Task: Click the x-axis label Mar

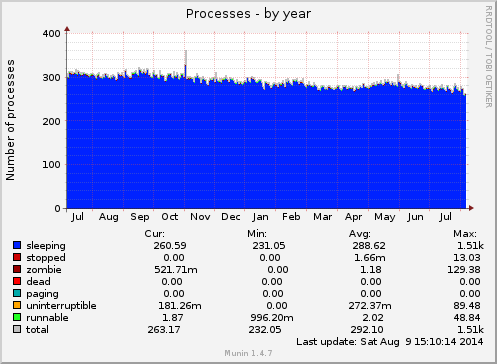Action: [323, 217]
